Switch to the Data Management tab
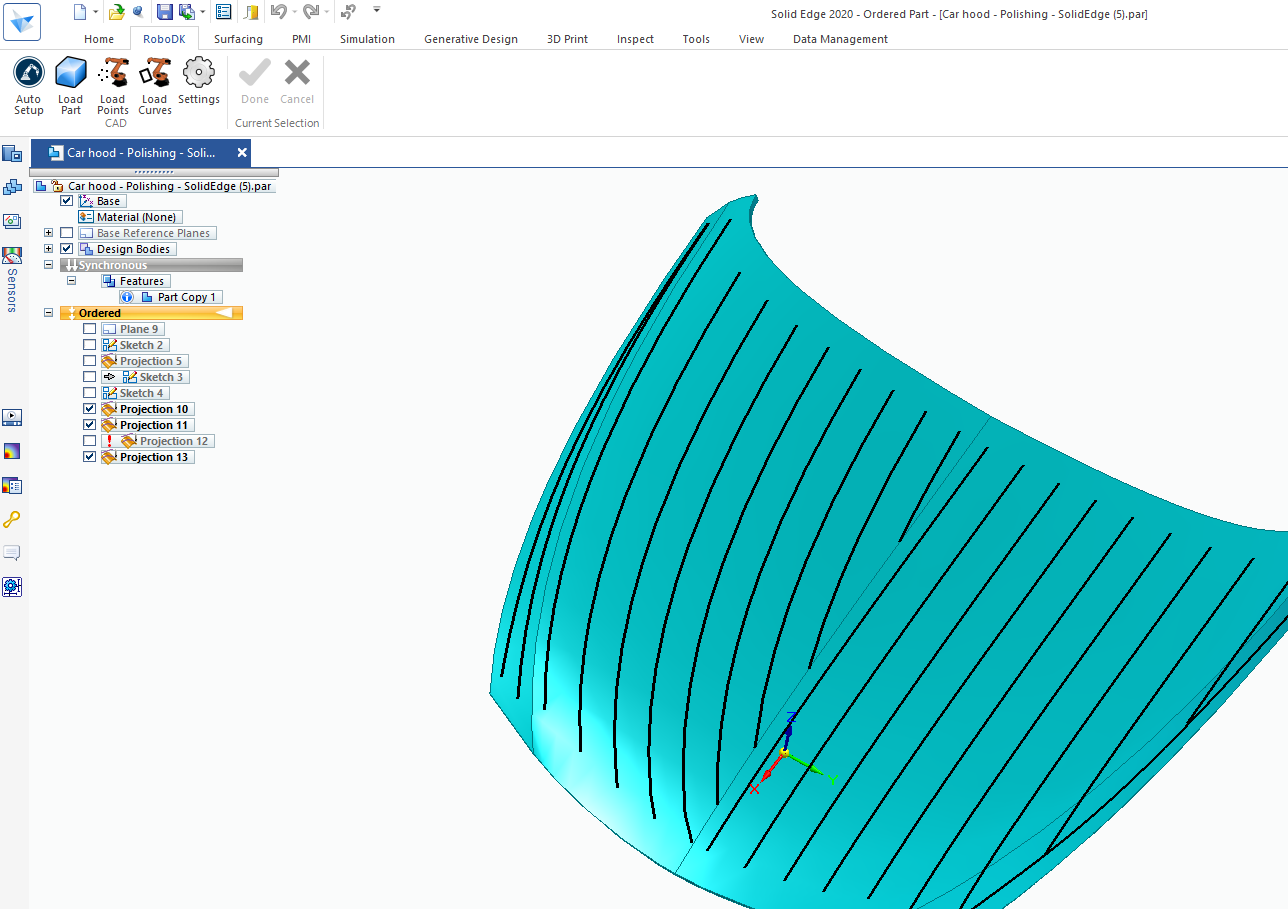This screenshot has width=1288, height=909. [x=840, y=39]
